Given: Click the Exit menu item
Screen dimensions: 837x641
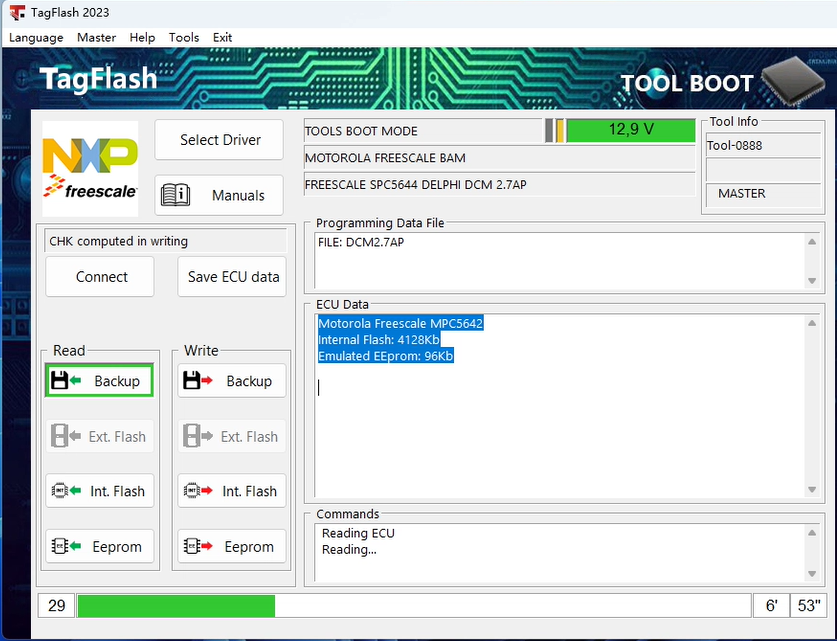Looking at the screenshot, I should [222, 37].
